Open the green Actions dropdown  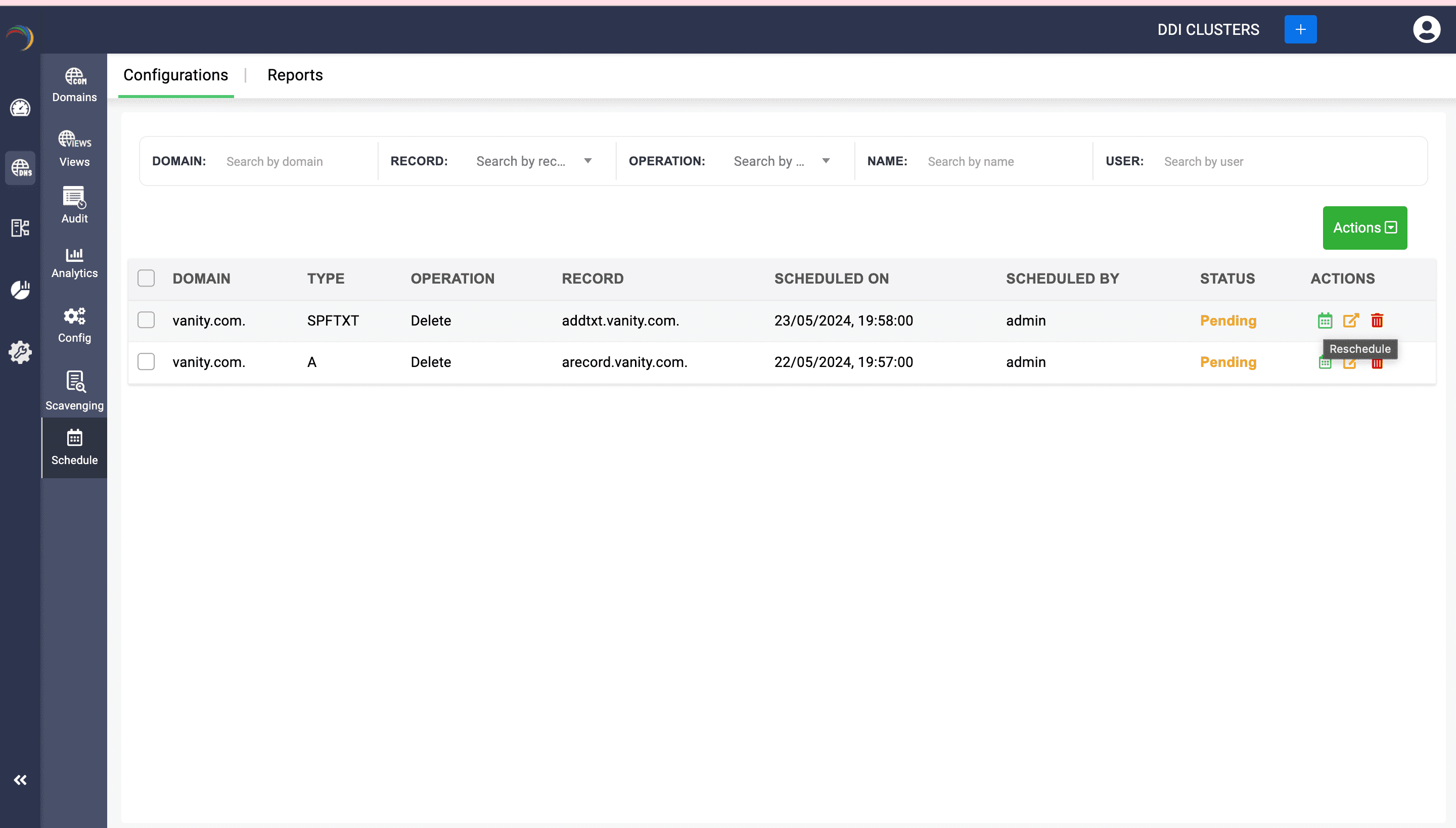(1364, 227)
